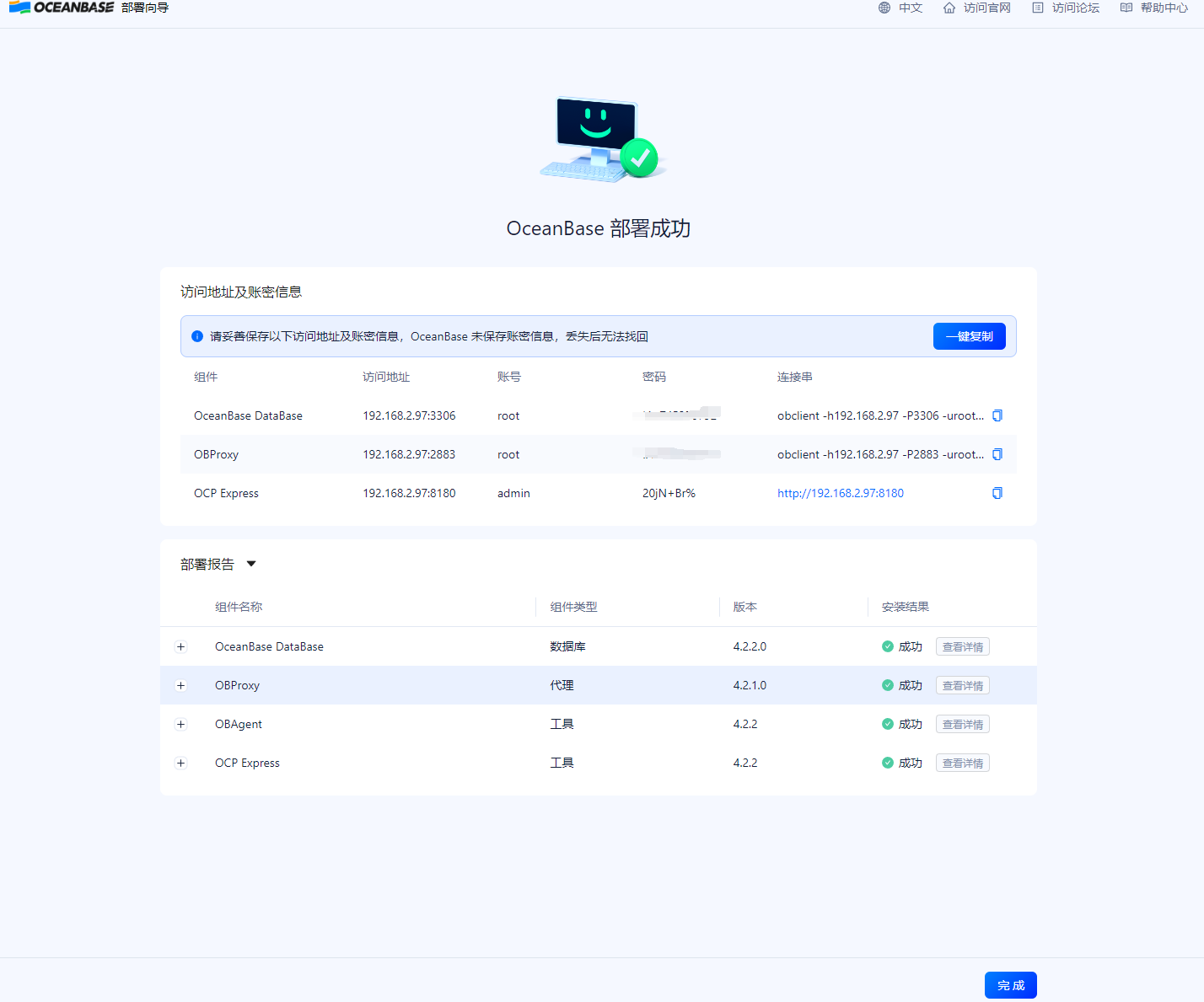
Task: View details 查看详情 for OBProxy
Action: (963, 685)
